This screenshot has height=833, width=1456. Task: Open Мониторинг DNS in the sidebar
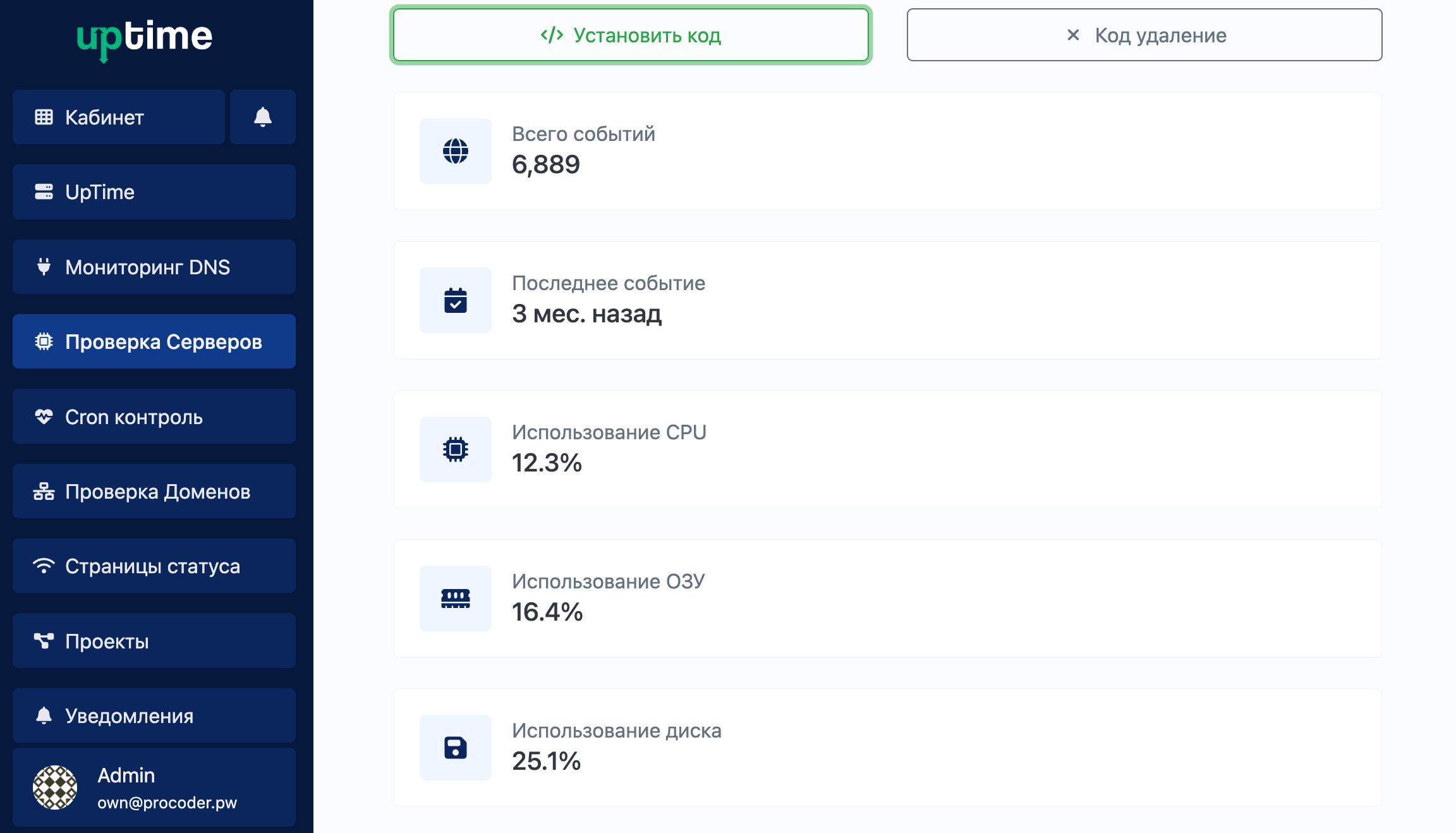pos(154,267)
